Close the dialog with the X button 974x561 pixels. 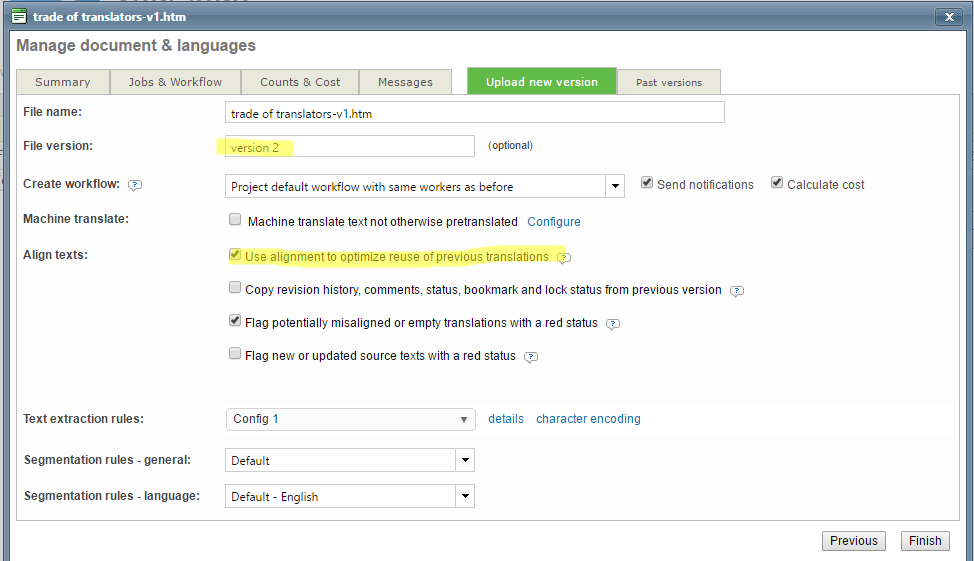947,17
